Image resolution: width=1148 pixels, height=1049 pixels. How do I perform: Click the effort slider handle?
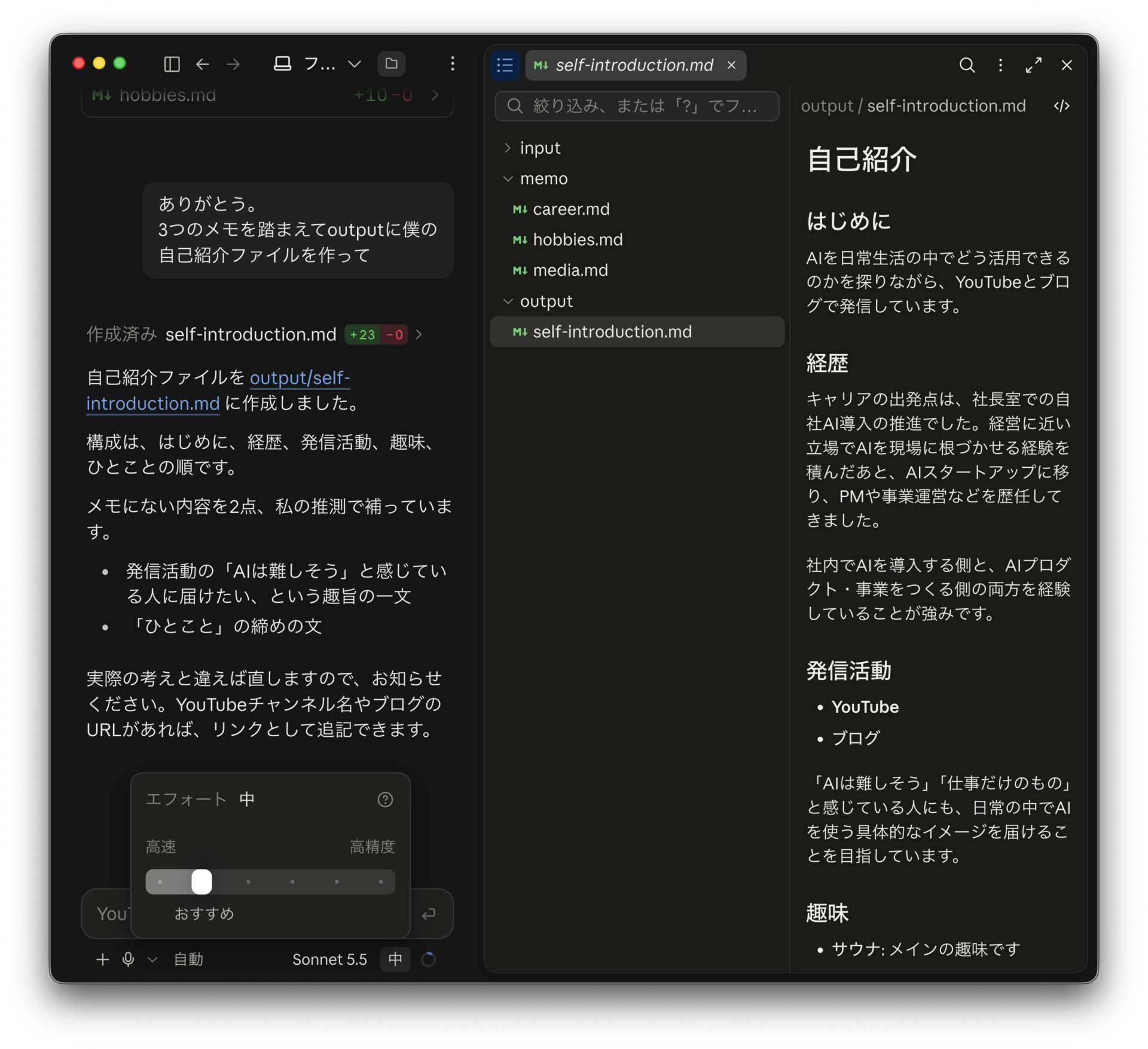[x=201, y=882]
